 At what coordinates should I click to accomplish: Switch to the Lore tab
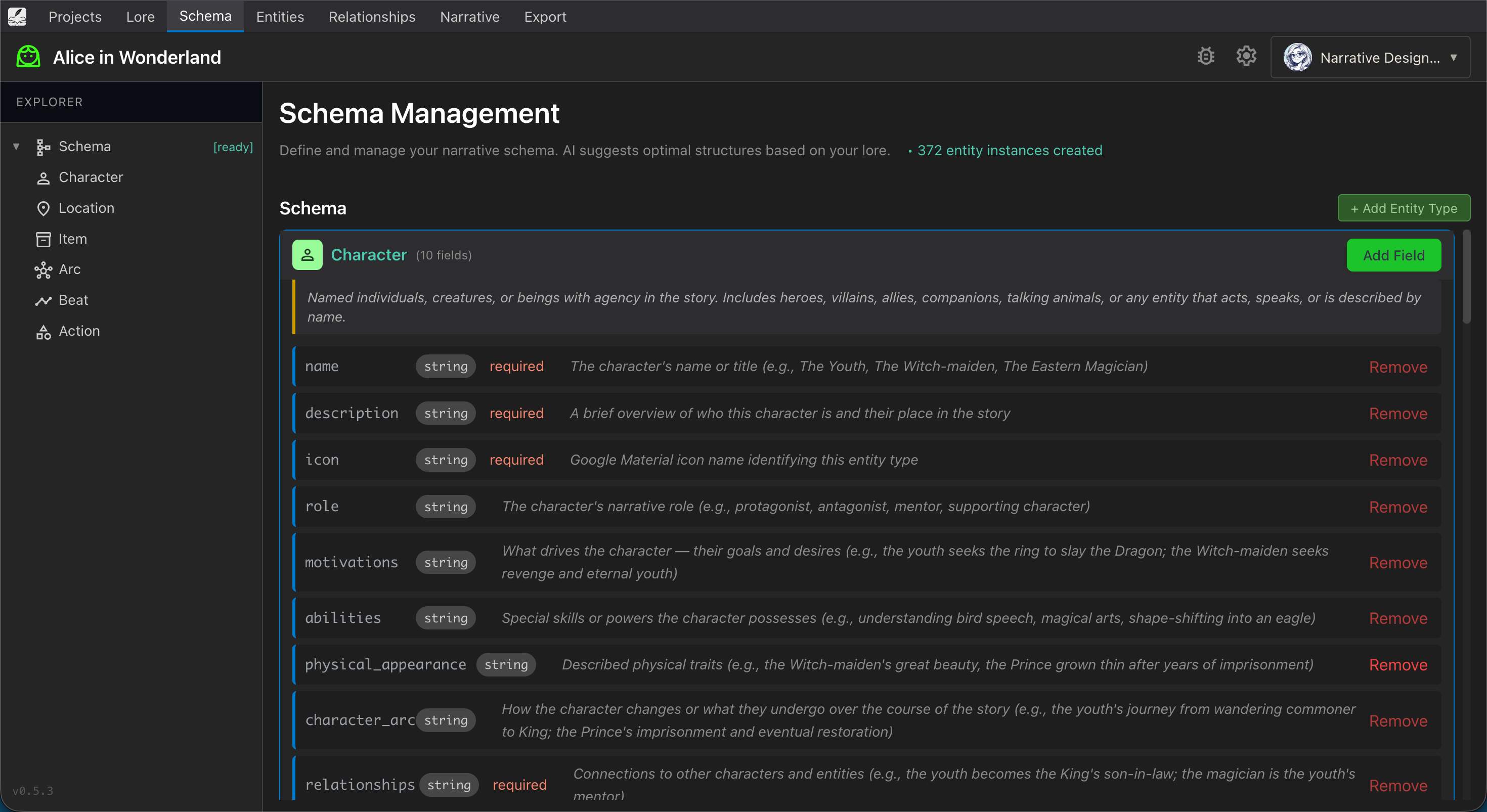(140, 16)
